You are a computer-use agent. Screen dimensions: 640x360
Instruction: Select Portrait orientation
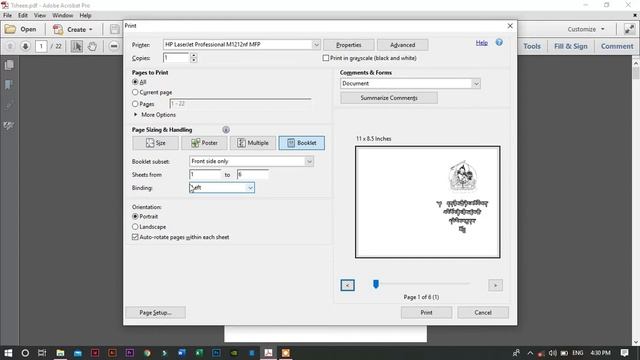tap(135, 216)
